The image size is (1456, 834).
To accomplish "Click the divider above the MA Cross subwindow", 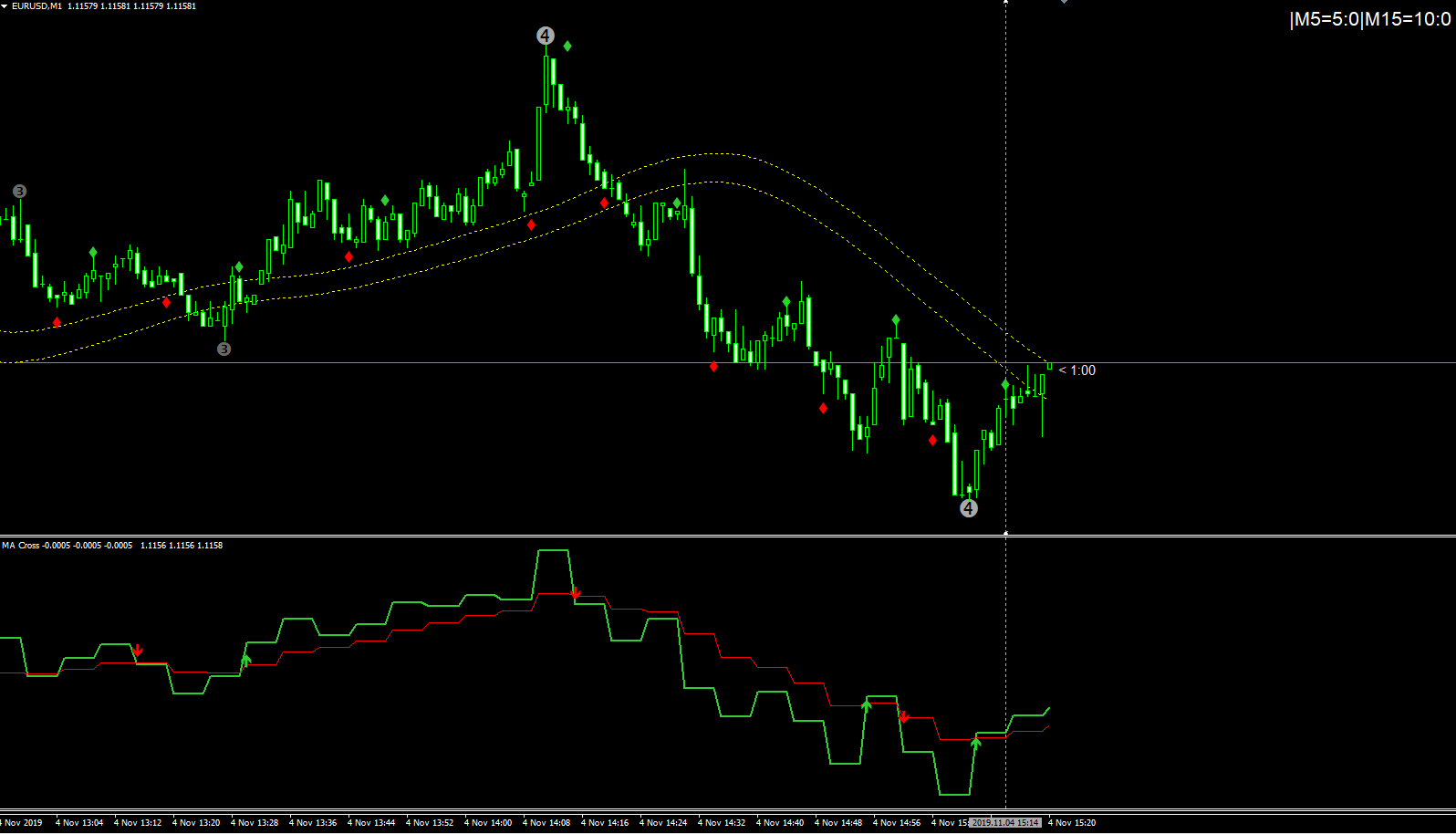I will (x=728, y=536).
